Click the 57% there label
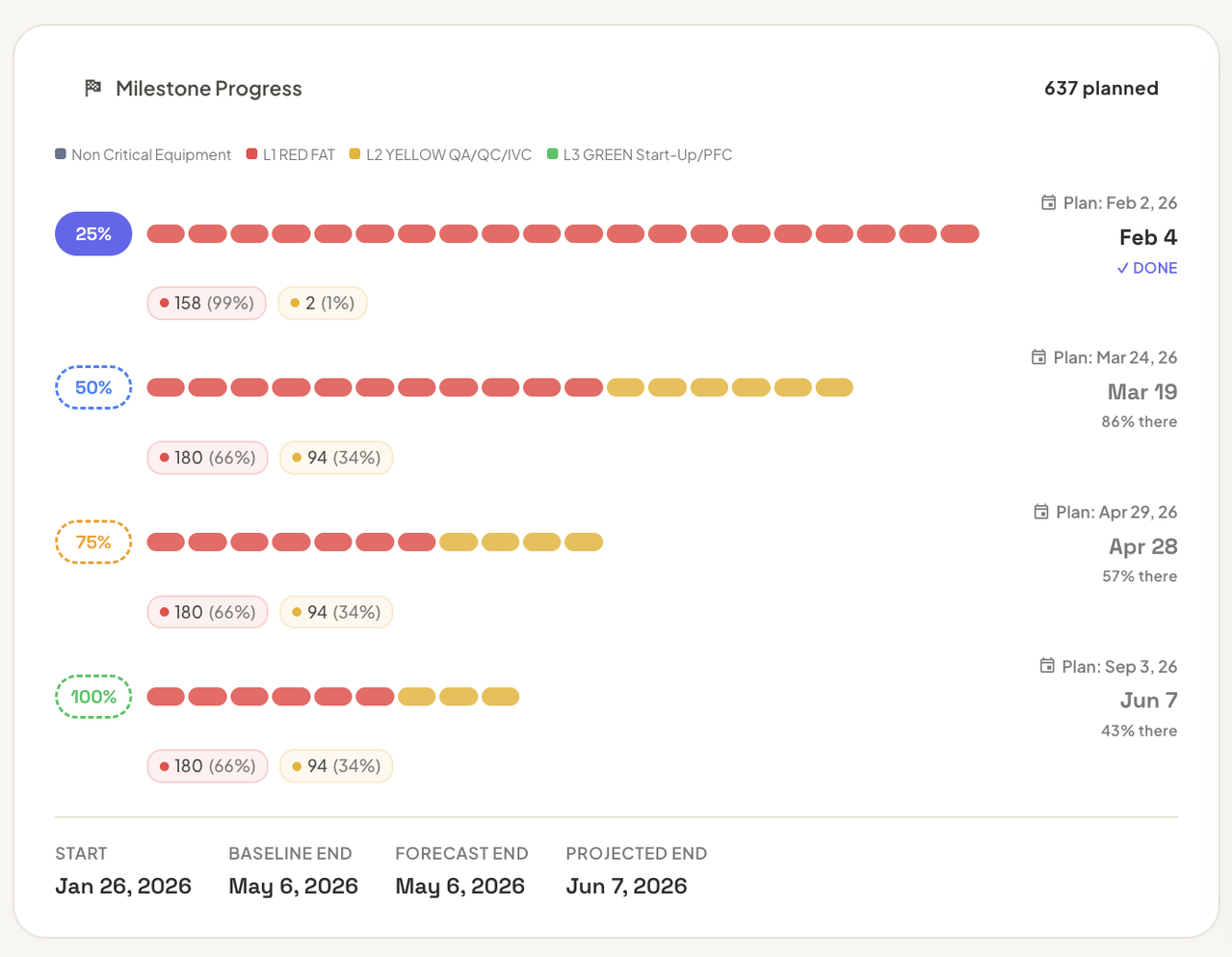This screenshot has height=957, width=1232. [1140, 576]
